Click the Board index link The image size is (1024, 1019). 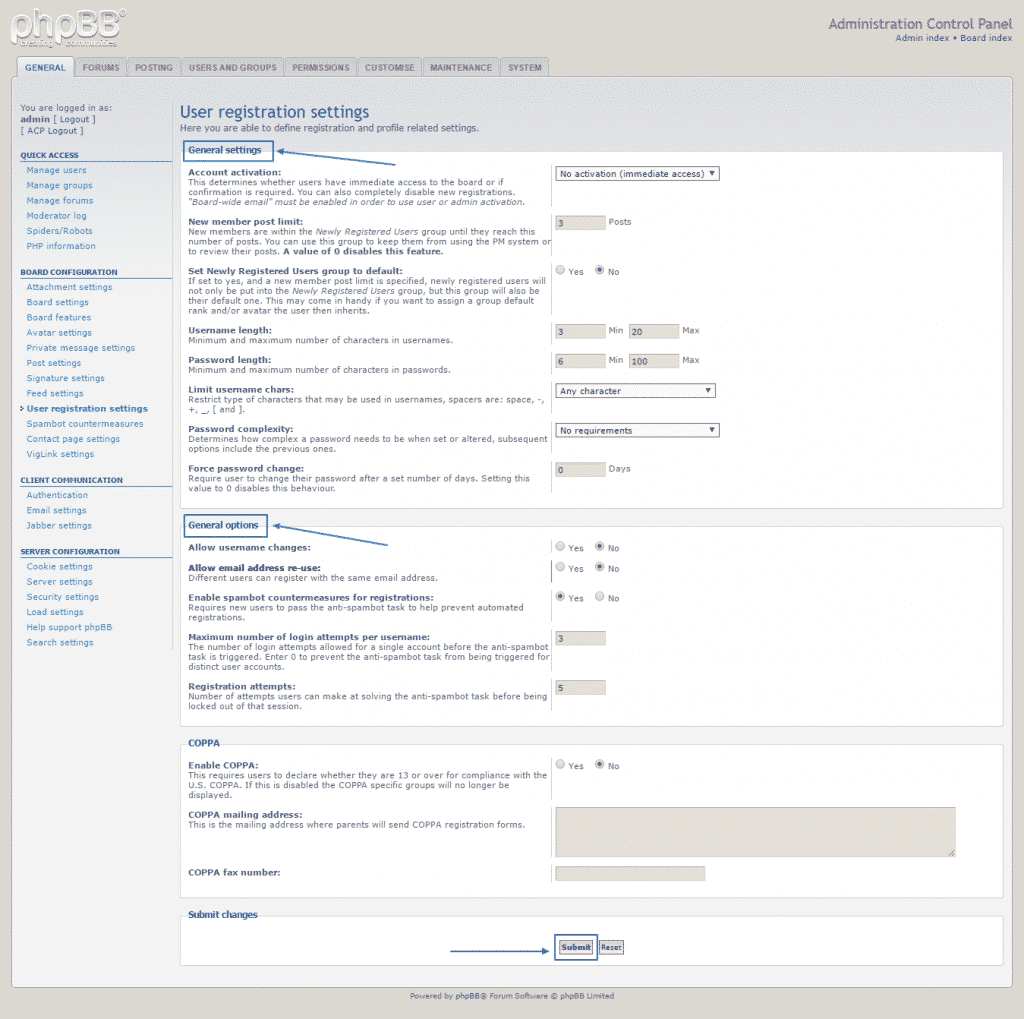(x=986, y=38)
